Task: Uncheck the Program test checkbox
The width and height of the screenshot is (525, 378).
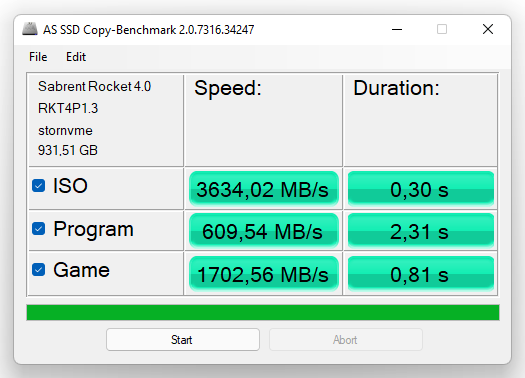Action: point(39,229)
